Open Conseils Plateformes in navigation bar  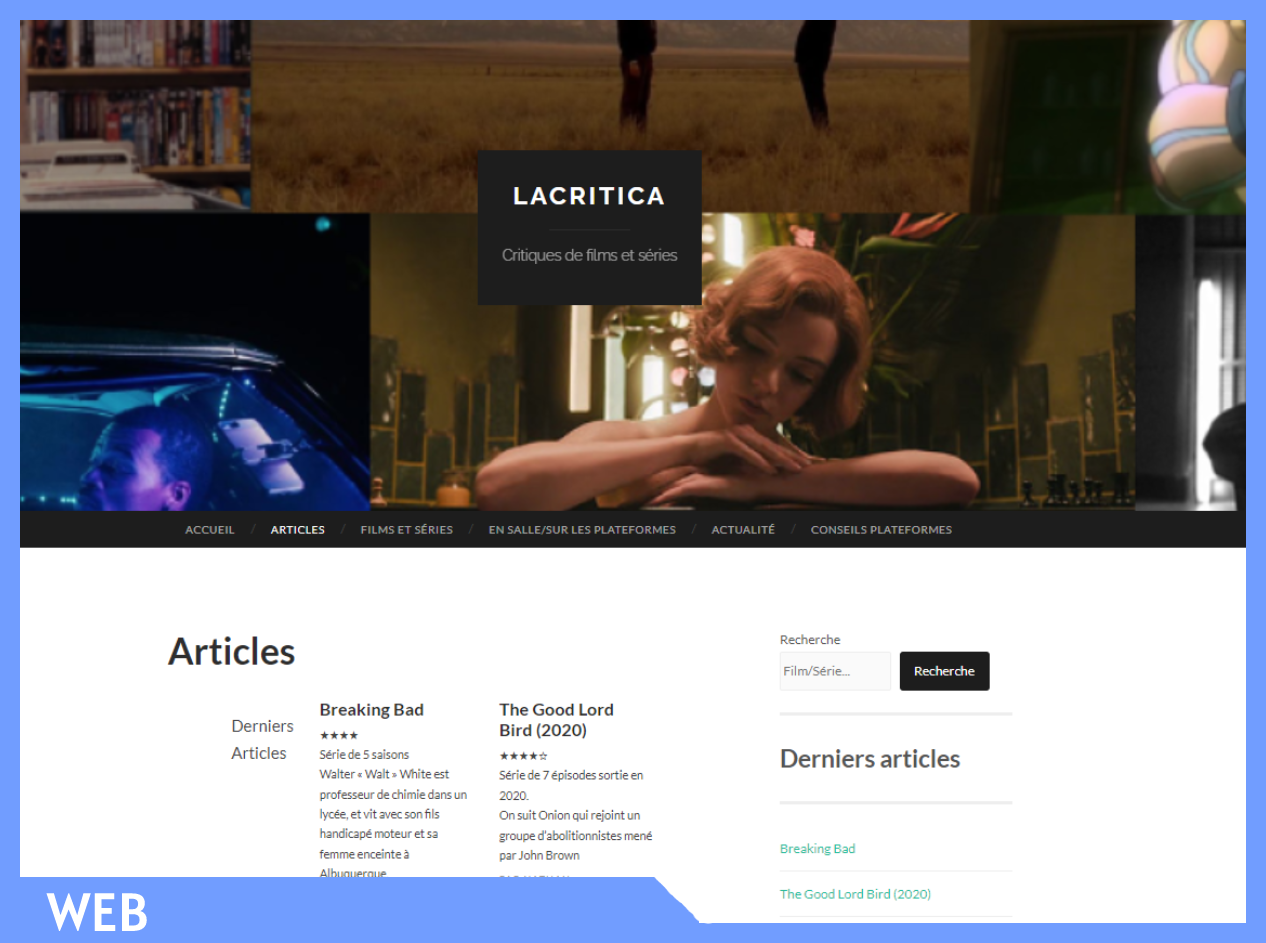point(880,530)
